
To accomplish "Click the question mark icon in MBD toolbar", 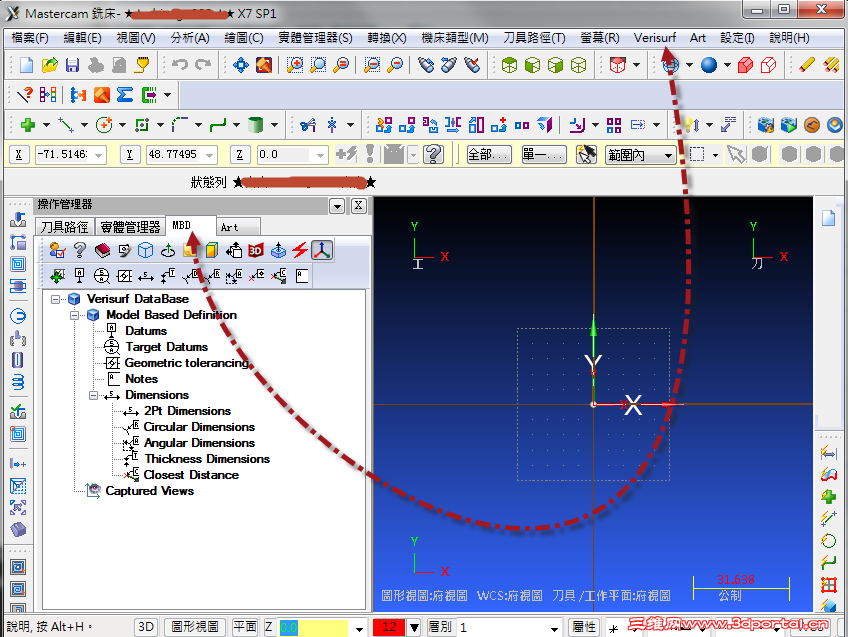I will (80, 250).
